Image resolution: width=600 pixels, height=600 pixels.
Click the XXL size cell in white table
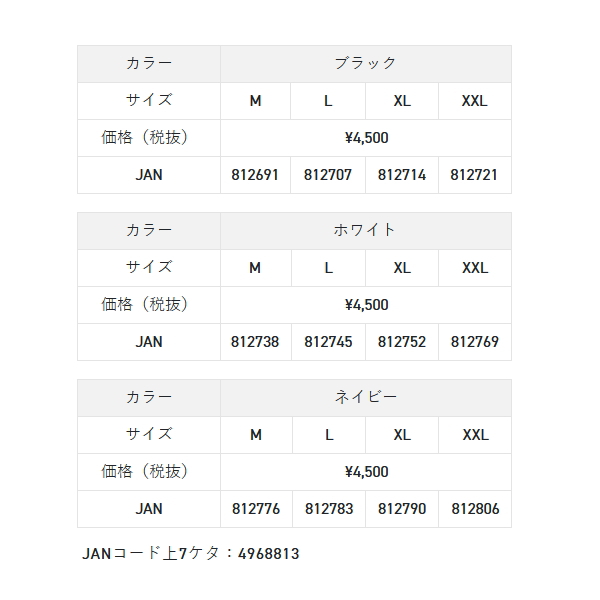[475, 268]
